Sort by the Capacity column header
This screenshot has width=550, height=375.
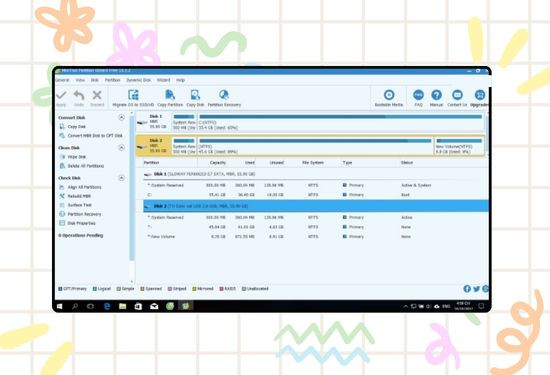click(x=217, y=163)
